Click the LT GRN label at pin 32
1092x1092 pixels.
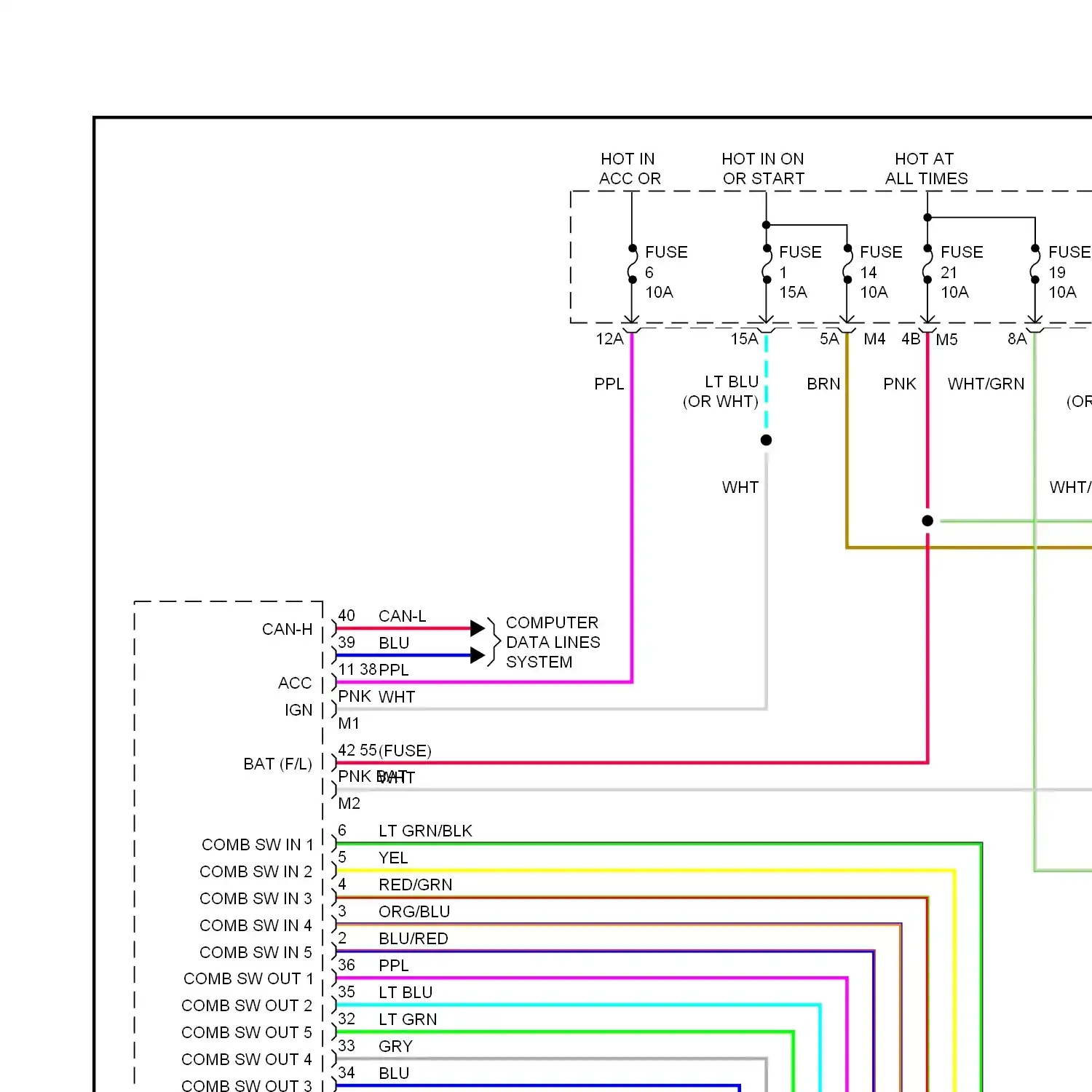pyautogui.click(x=408, y=1019)
